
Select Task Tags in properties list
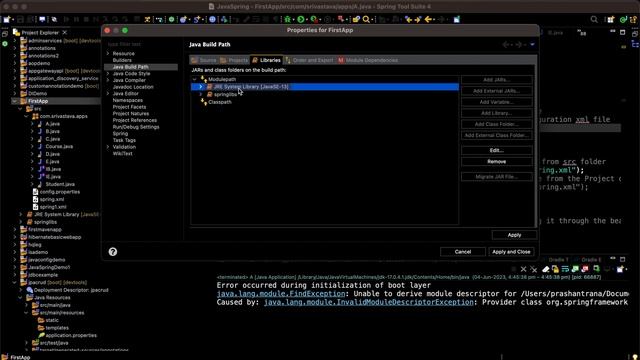pyautogui.click(x=124, y=140)
